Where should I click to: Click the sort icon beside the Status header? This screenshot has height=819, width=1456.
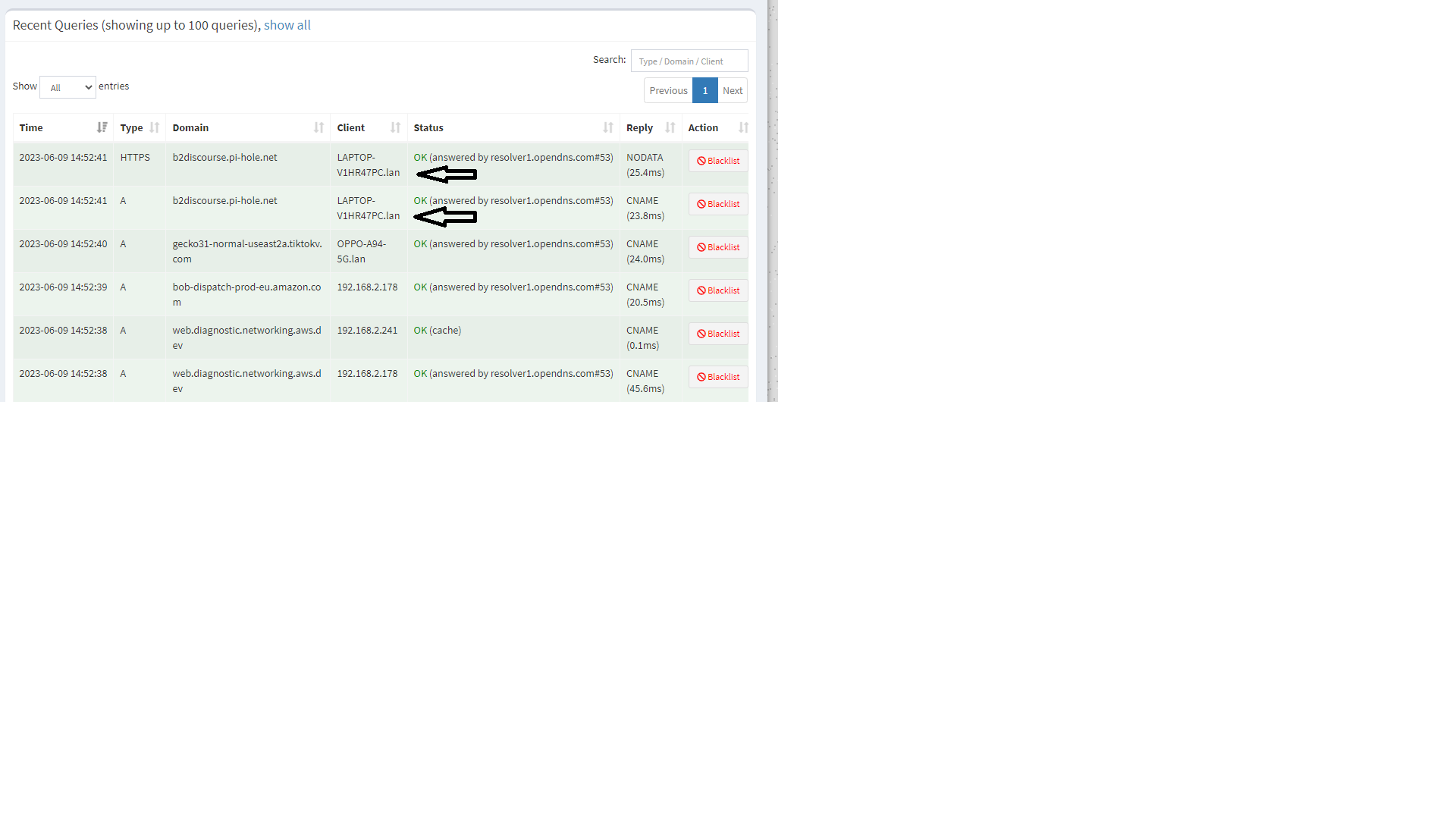pos(607,127)
